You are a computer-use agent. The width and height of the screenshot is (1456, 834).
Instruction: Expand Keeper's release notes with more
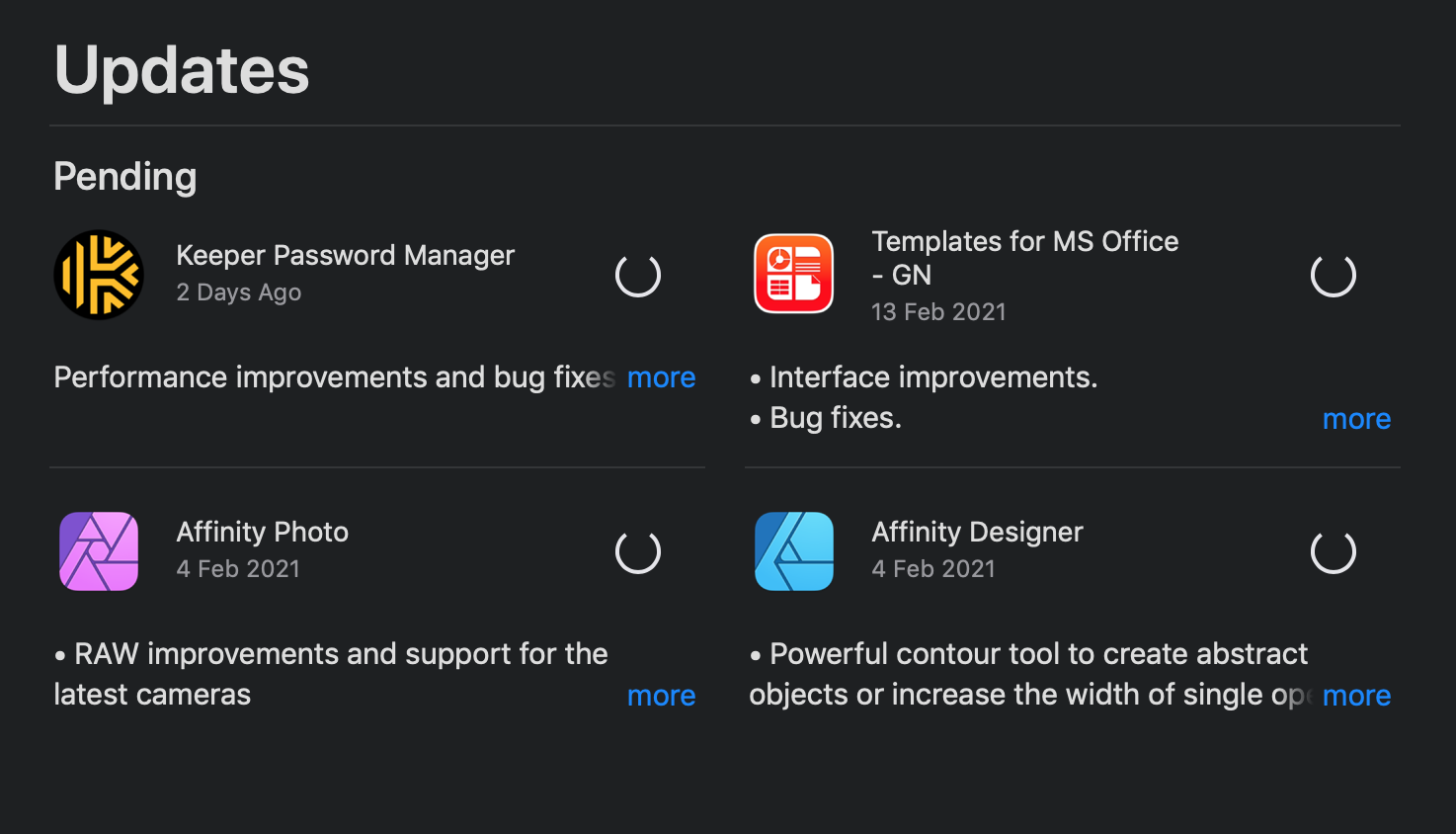click(661, 377)
